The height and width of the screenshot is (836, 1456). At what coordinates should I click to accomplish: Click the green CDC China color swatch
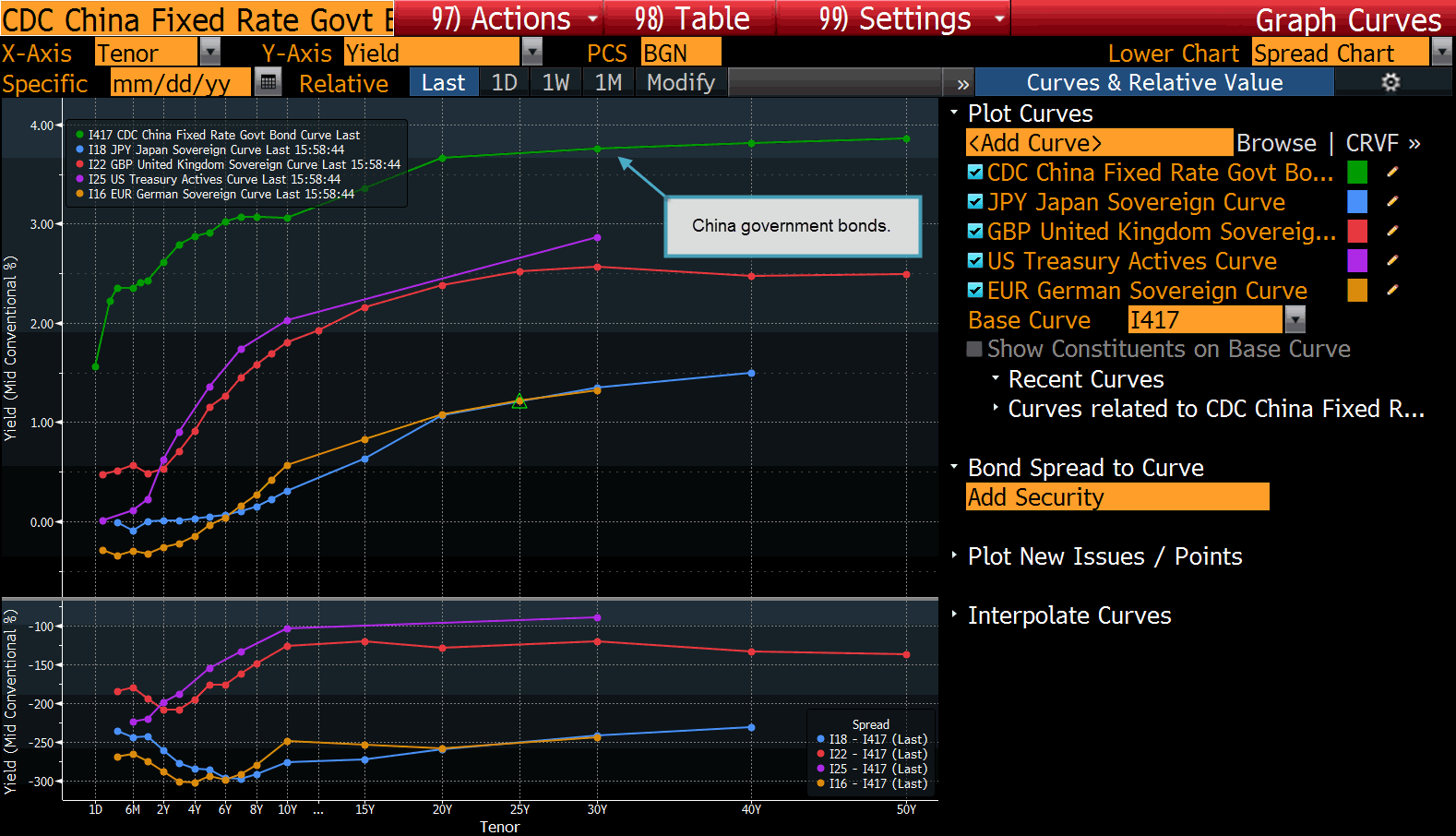(1357, 172)
